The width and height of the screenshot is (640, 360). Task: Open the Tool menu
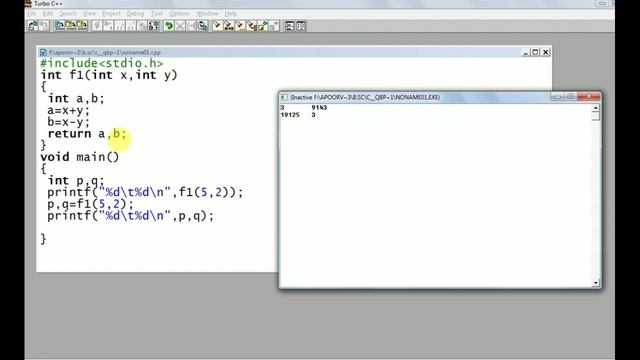coord(157,13)
